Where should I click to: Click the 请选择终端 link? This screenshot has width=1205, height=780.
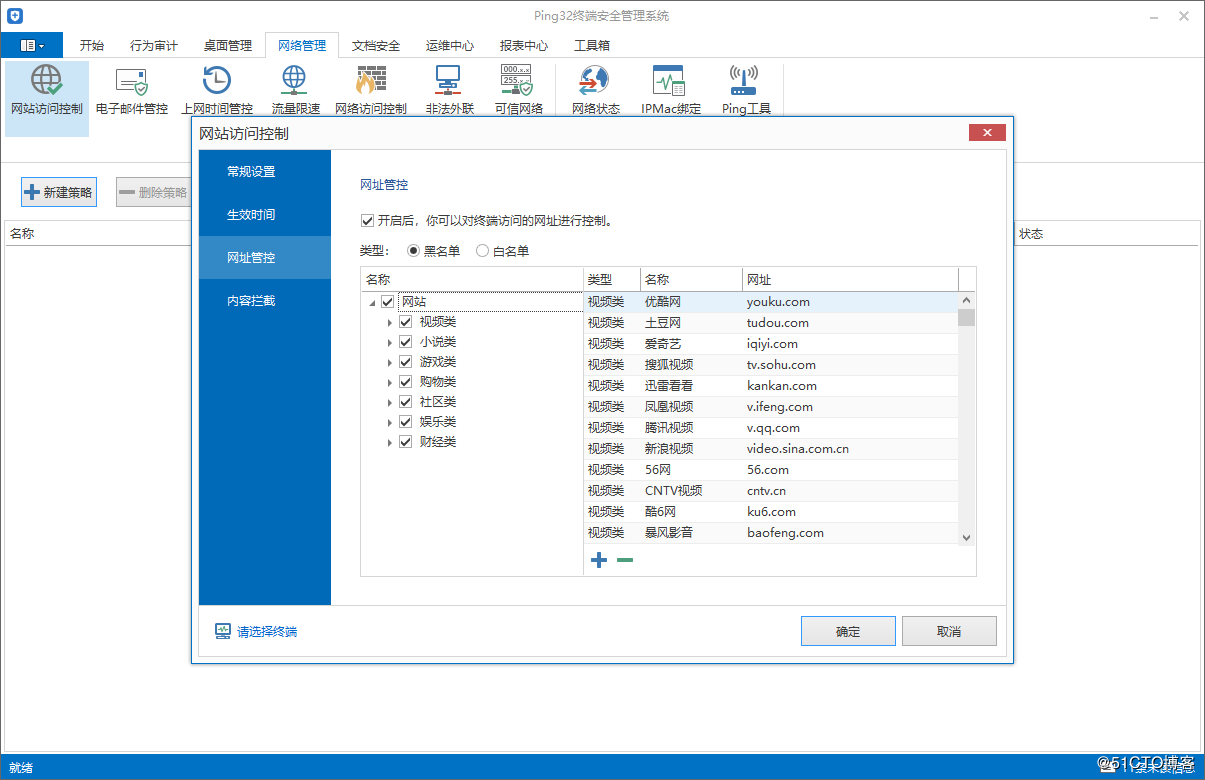tap(267, 632)
